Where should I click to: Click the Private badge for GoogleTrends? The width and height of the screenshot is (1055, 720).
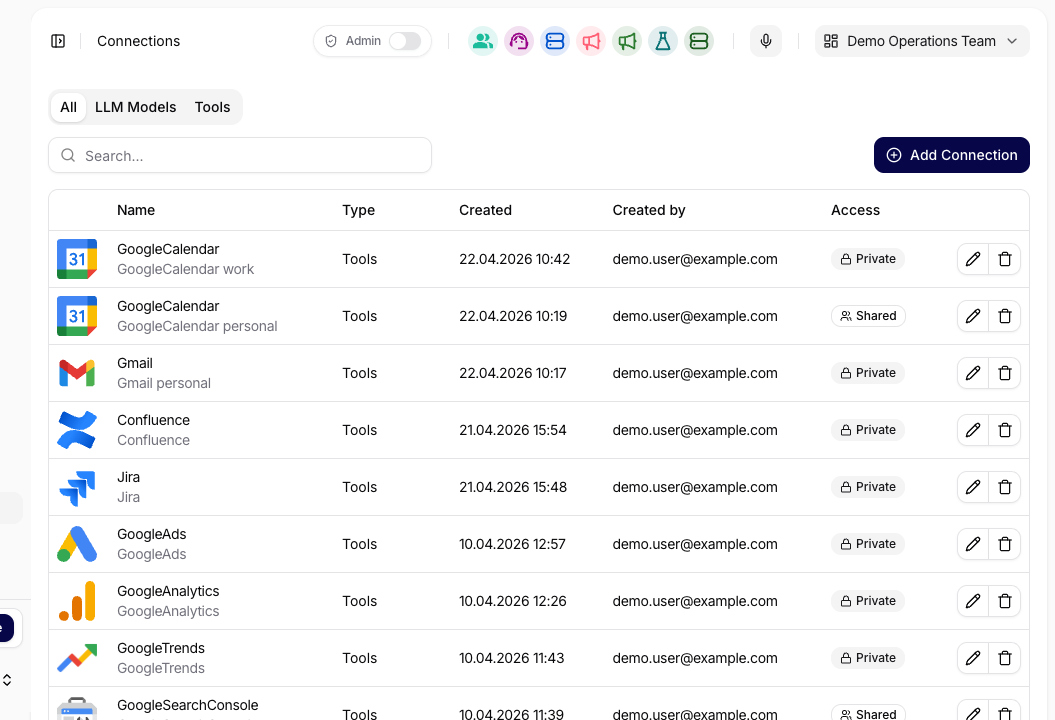point(868,658)
